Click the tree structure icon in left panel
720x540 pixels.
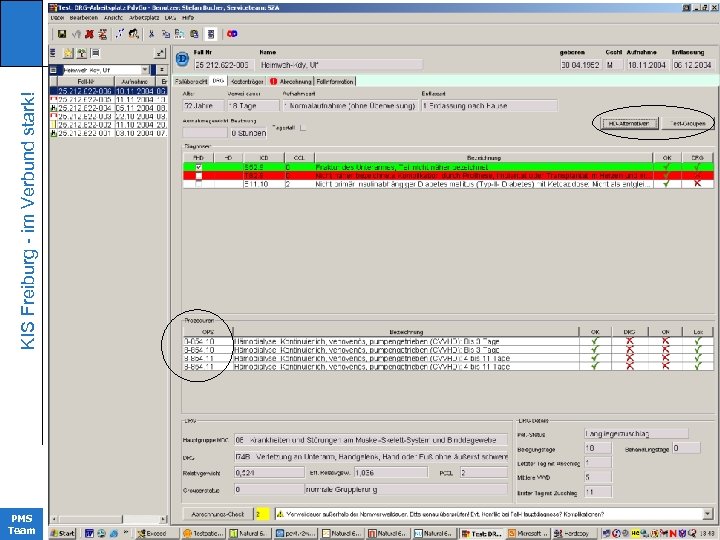[82, 53]
